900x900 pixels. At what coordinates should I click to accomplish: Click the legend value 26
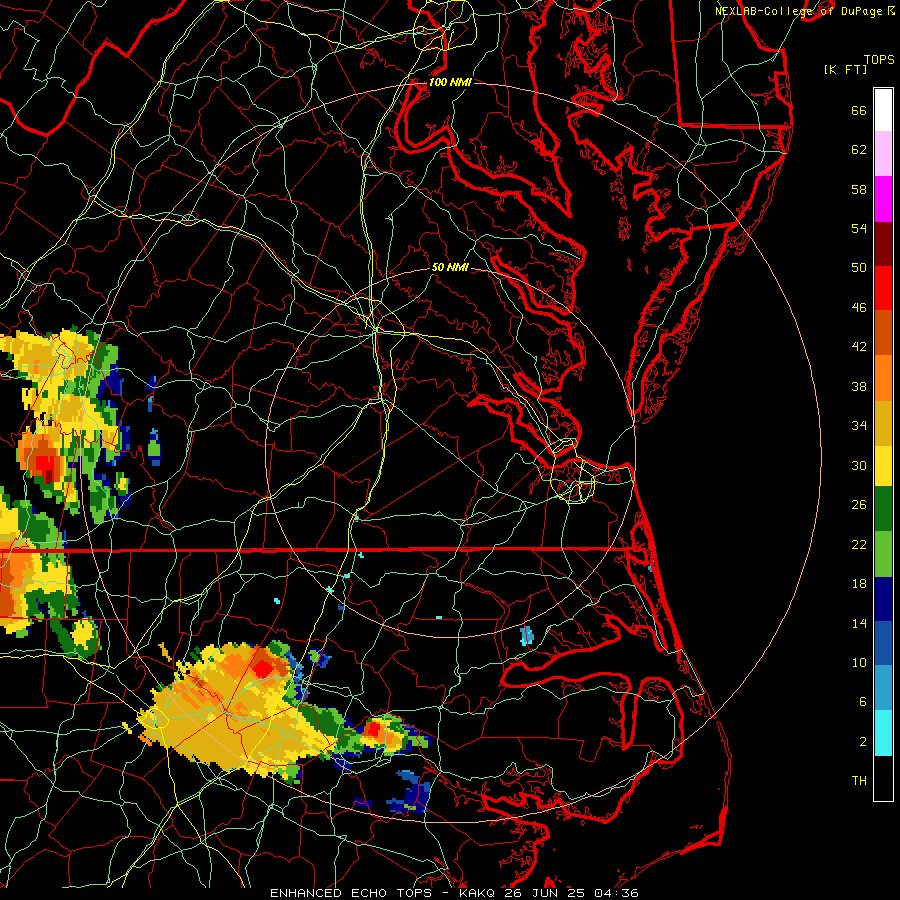point(859,505)
